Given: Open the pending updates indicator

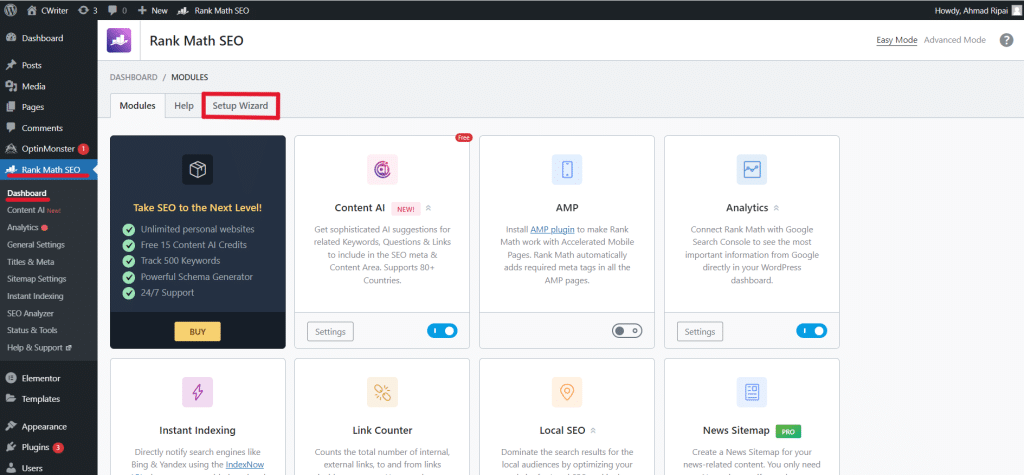Looking at the screenshot, I should coord(87,10).
